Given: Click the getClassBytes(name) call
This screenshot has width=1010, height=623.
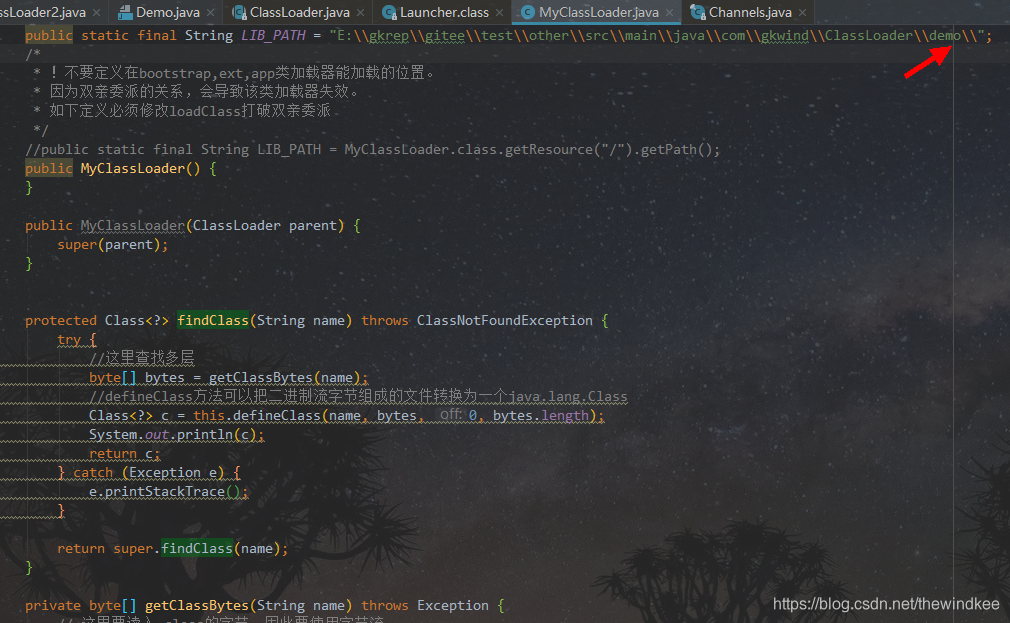Looking at the screenshot, I should [285, 378].
